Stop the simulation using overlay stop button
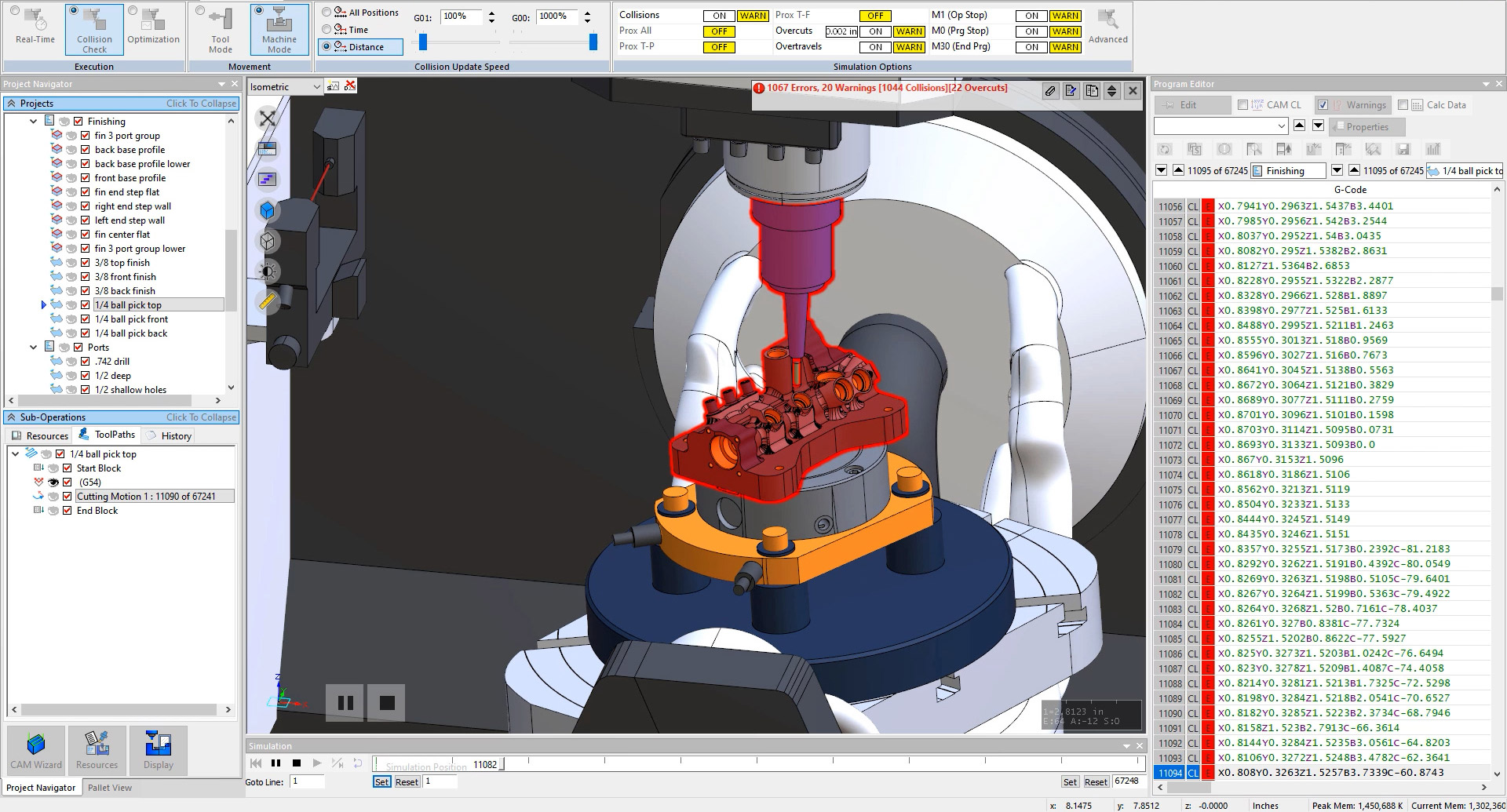Image resolution: width=1507 pixels, height=812 pixels. pyautogui.click(x=387, y=703)
